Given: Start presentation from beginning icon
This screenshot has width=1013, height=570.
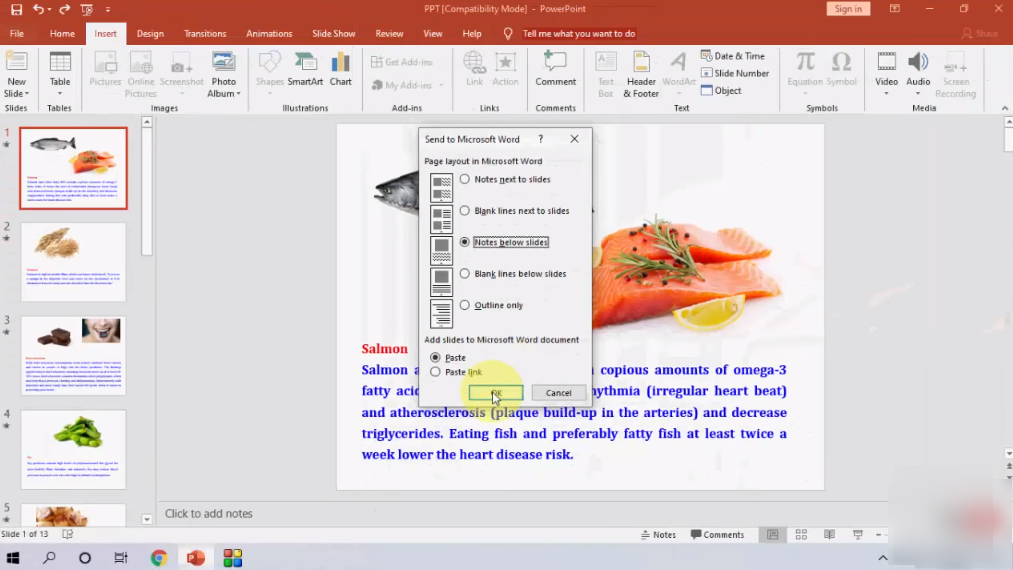Looking at the screenshot, I should coord(87,9).
